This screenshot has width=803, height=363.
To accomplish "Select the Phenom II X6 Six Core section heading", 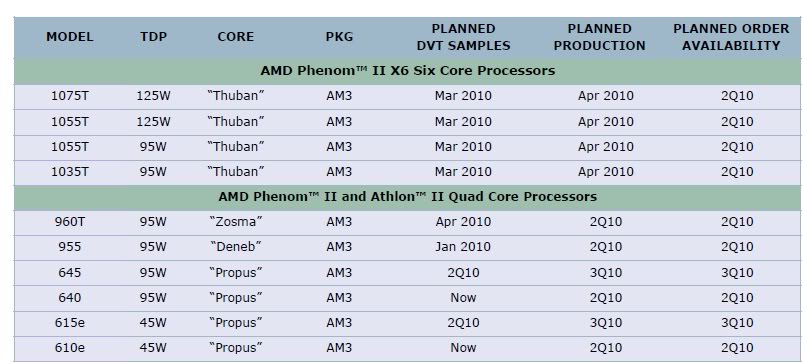I will tap(408, 71).
